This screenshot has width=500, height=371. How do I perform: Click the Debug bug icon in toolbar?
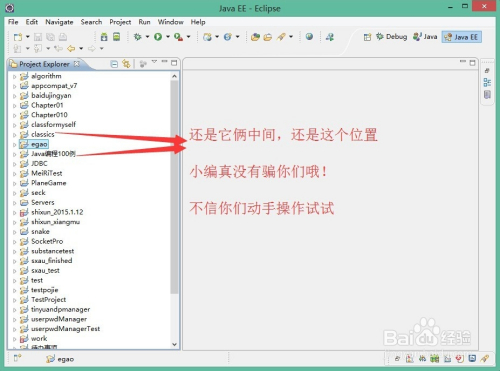(137, 37)
